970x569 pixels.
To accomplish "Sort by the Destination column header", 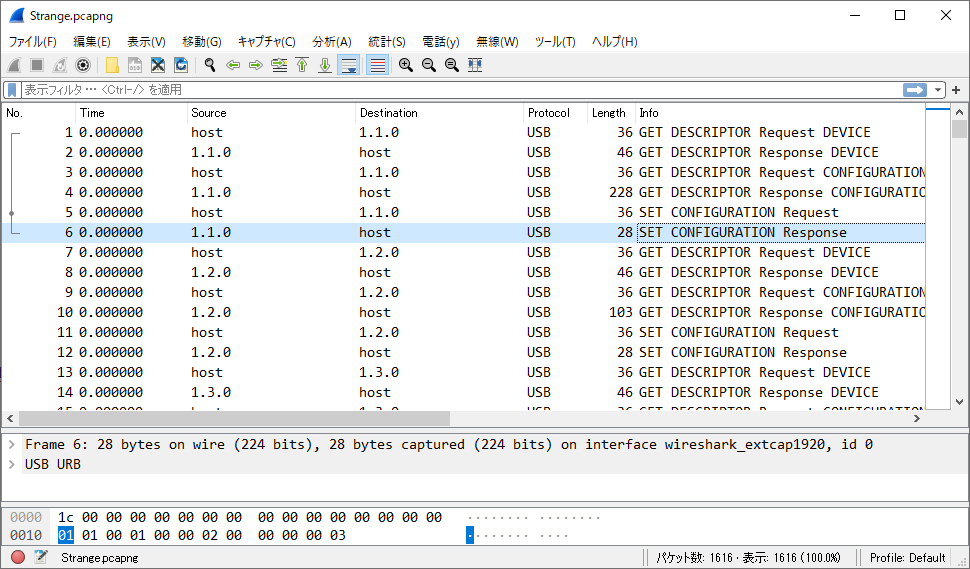I will (x=439, y=113).
